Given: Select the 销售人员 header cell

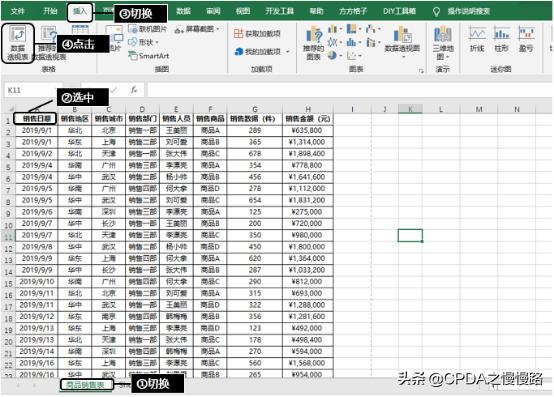Looking at the screenshot, I should pyautogui.click(x=176, y=119).
